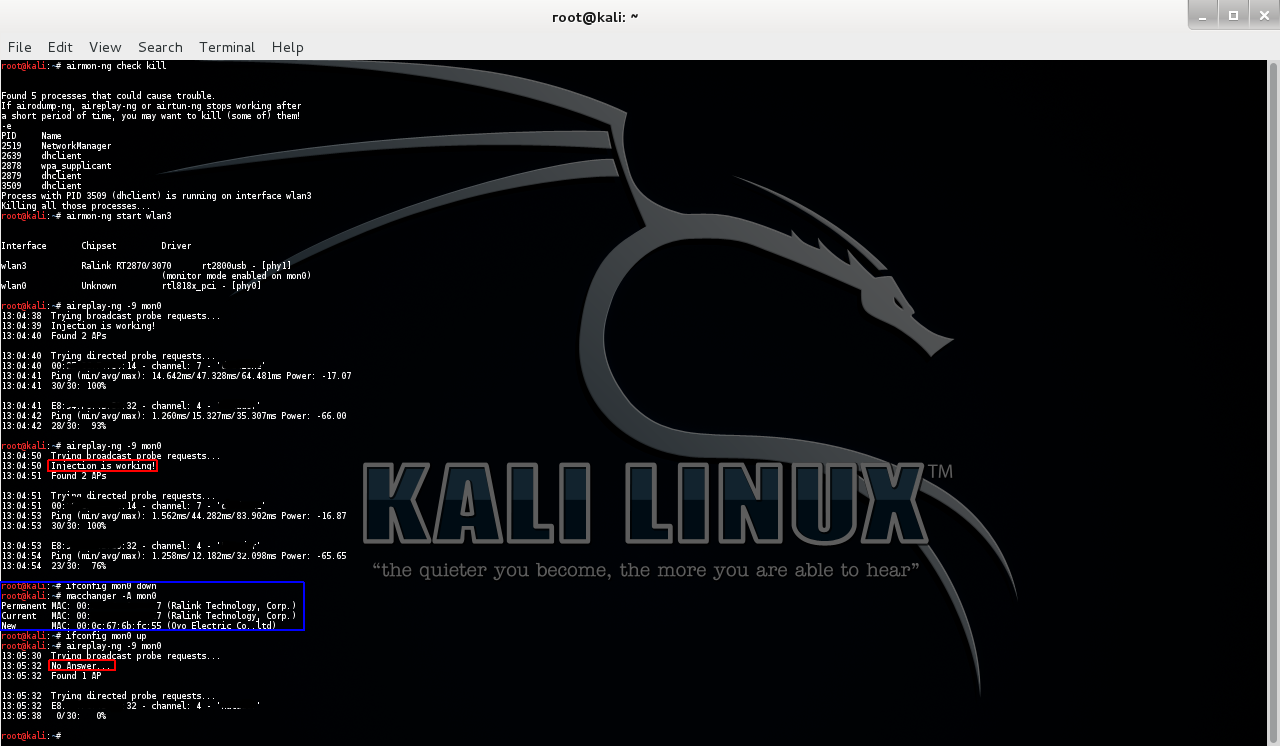Click the 13:04:50 'Trying broadcast probe requests' line

click(111, 456)
